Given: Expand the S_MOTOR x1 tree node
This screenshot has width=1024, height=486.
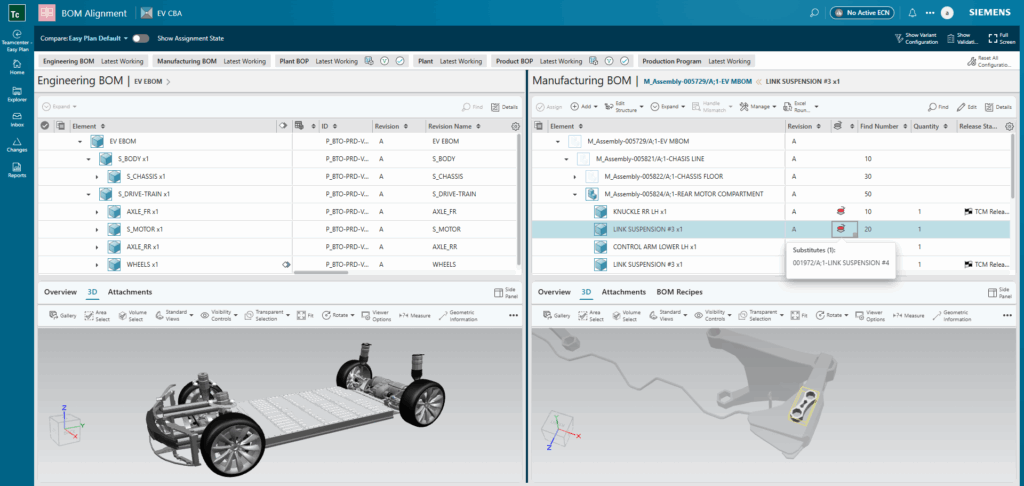Looking at the screenshot, I should [97, 229].
